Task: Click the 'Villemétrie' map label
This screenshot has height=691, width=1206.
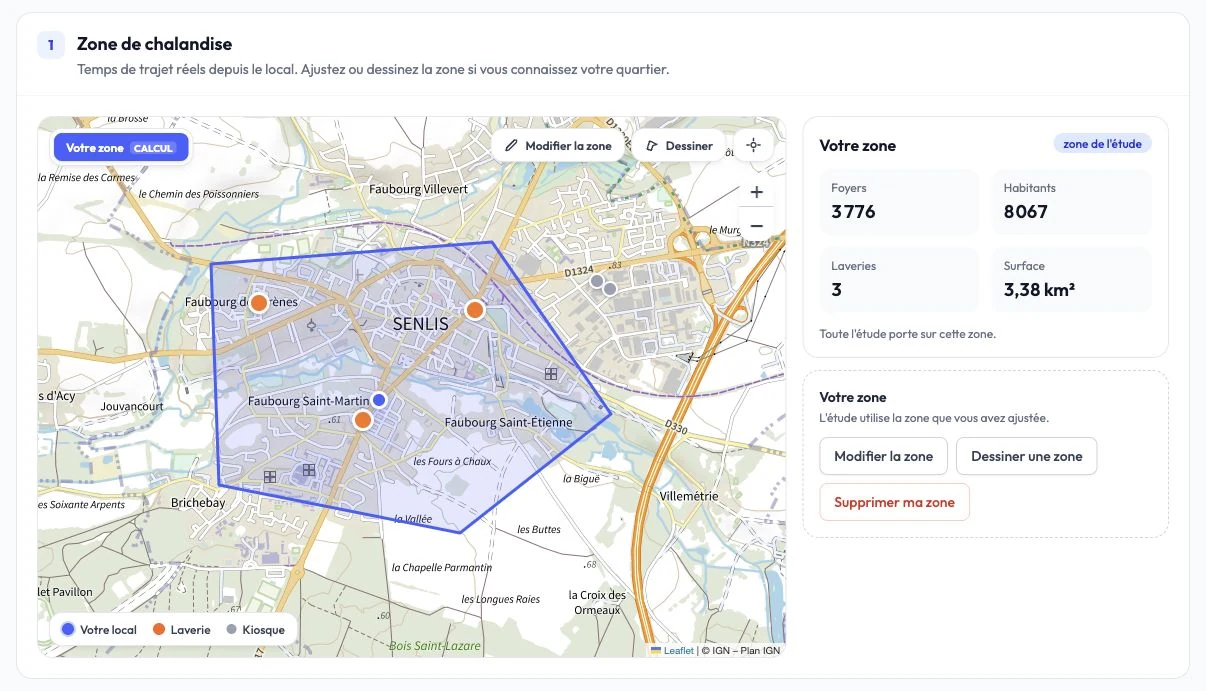Action: coord(690,496)
